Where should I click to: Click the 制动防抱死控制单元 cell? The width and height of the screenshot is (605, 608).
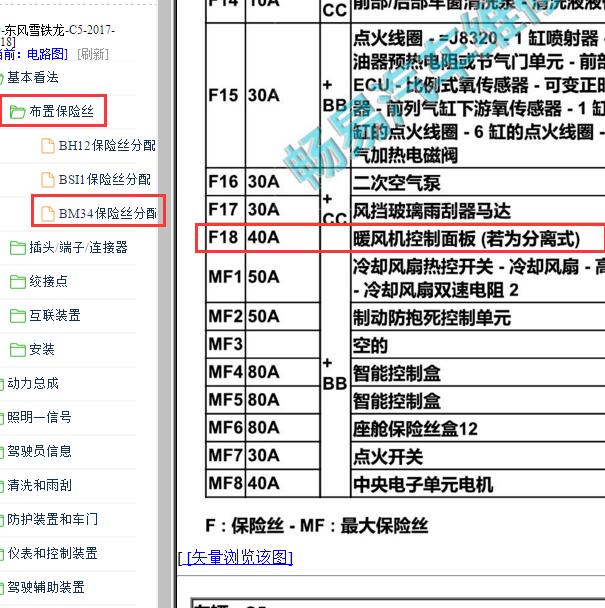tap(478, 317)
